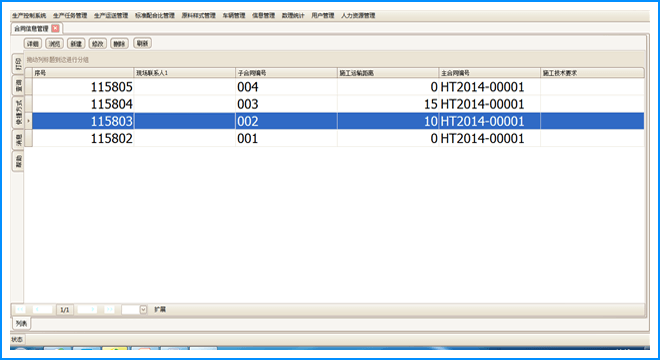Open the 信息管理 menu

(263, 16)
